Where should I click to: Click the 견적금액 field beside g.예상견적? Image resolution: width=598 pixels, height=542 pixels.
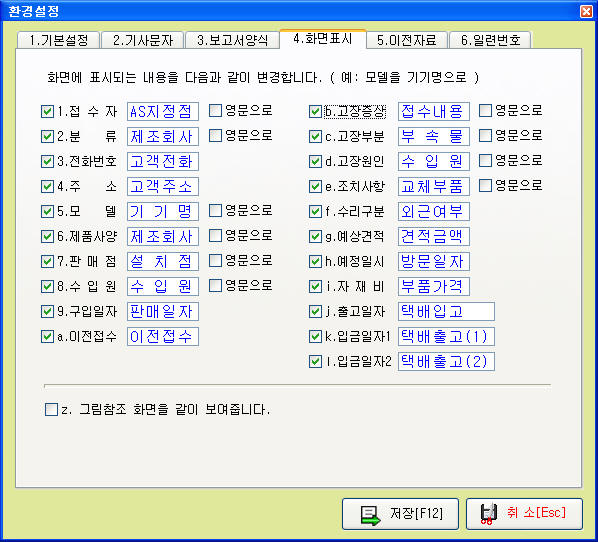click(434, 236)
